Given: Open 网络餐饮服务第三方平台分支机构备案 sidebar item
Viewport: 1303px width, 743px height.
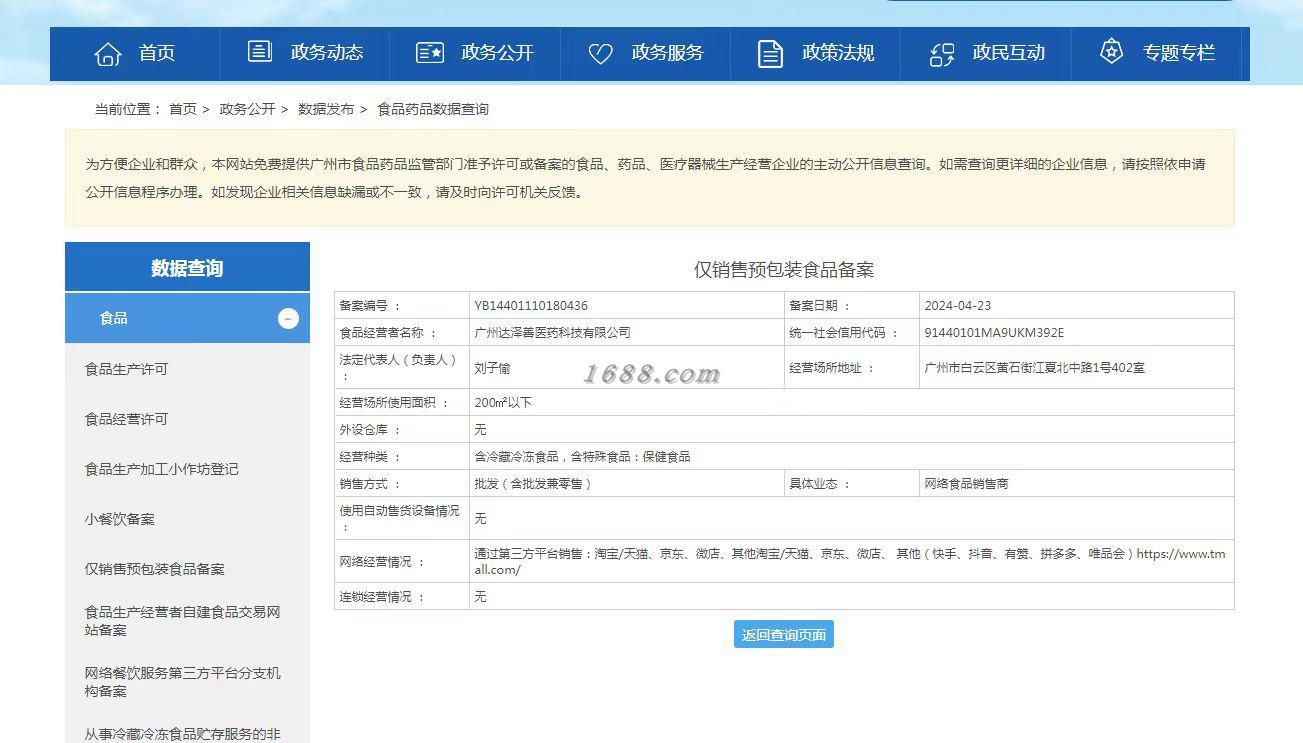Looking at the screenshot, I should pos(182,682).
